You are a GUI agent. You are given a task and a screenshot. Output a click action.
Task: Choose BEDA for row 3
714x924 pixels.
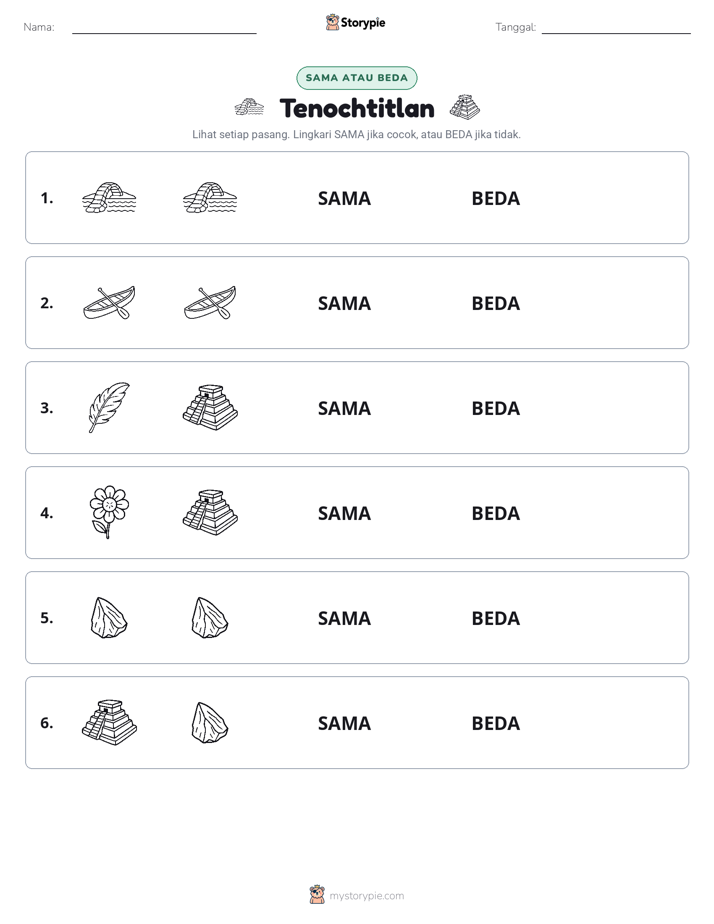point(496,408)
